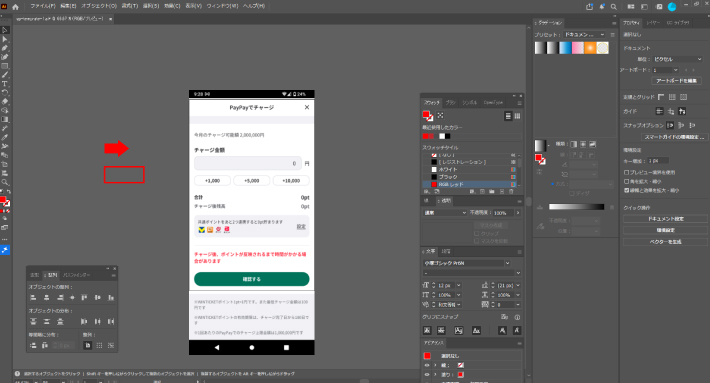Image resolution: width=710 pixels, height=383 pixels.
Task: Toggle the Snap to Glyph option
Action: coord(504,317)
